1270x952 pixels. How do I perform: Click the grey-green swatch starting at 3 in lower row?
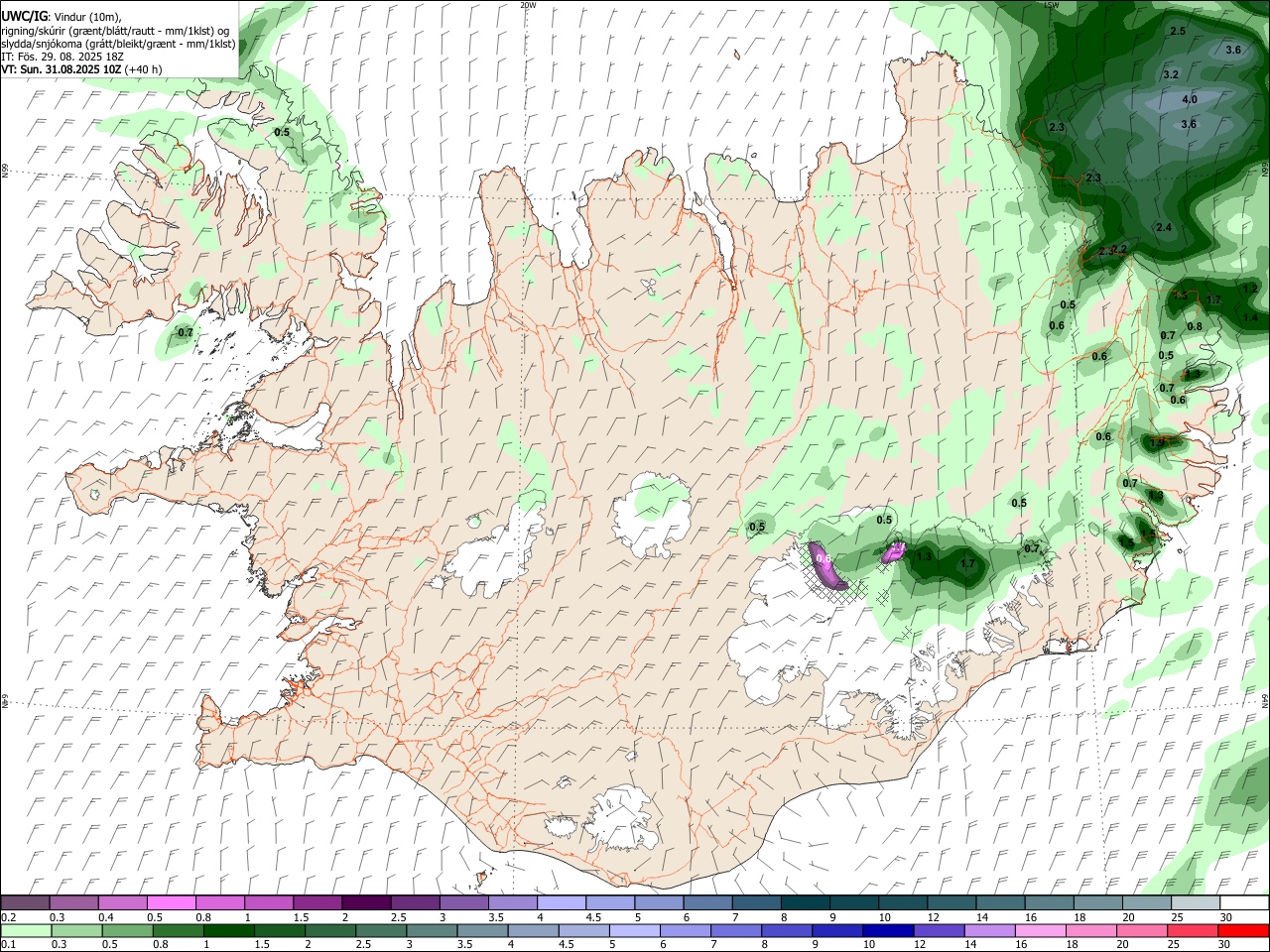coord(432,930)
